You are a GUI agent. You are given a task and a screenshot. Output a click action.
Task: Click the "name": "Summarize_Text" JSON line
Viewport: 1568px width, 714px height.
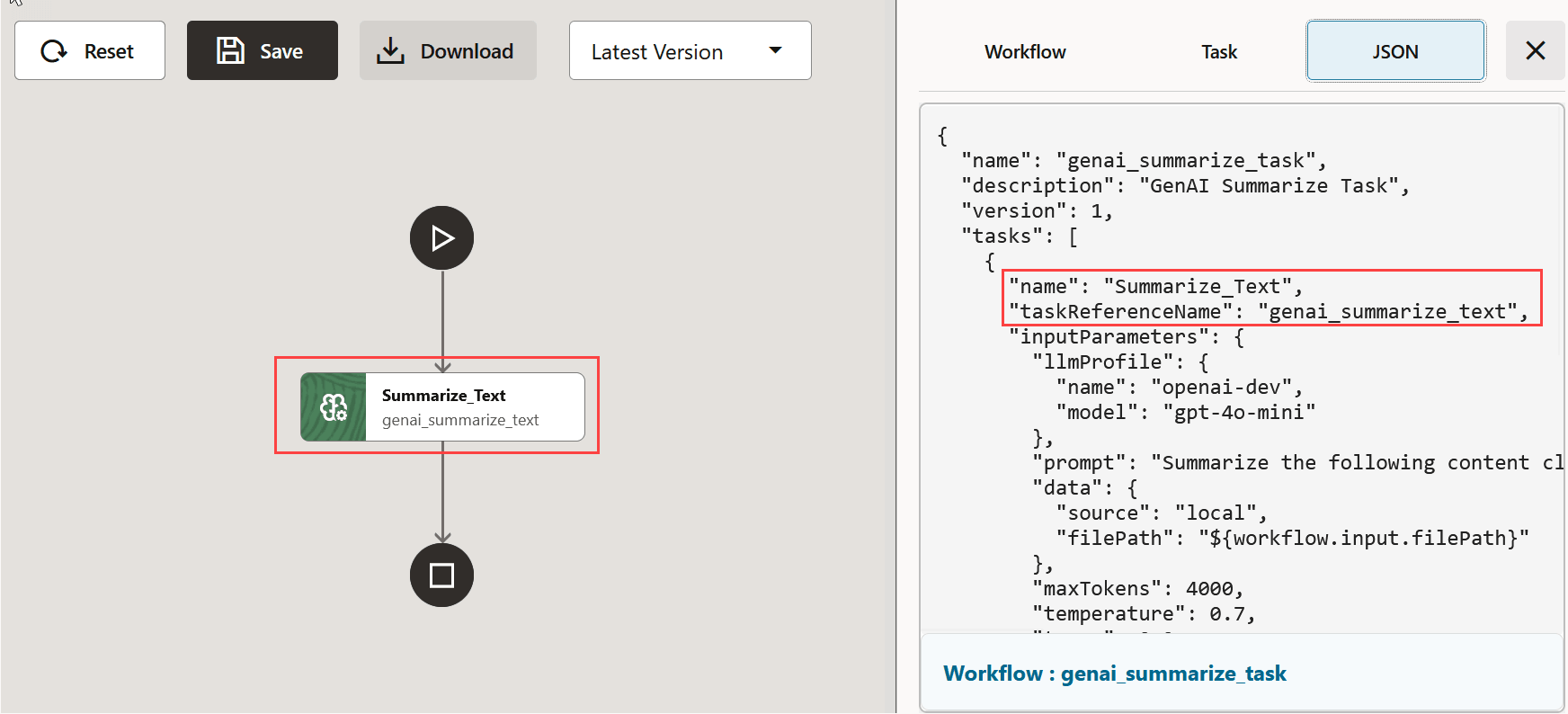pyautogui.click(x=1155, y=286)
